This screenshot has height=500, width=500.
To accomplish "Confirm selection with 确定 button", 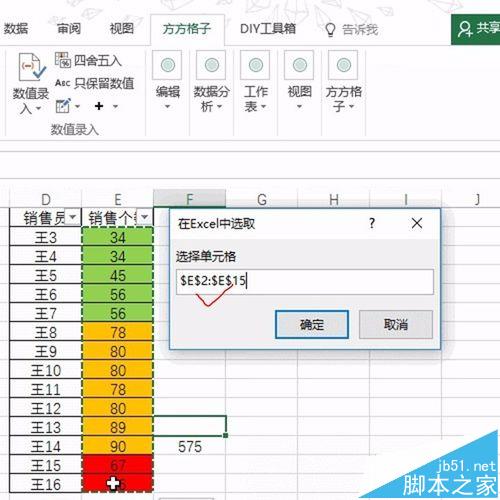I will [x=312, y=325].
